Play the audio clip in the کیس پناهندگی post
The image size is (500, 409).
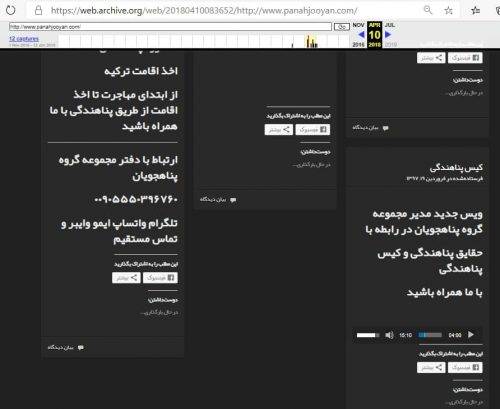coord(471,334)
